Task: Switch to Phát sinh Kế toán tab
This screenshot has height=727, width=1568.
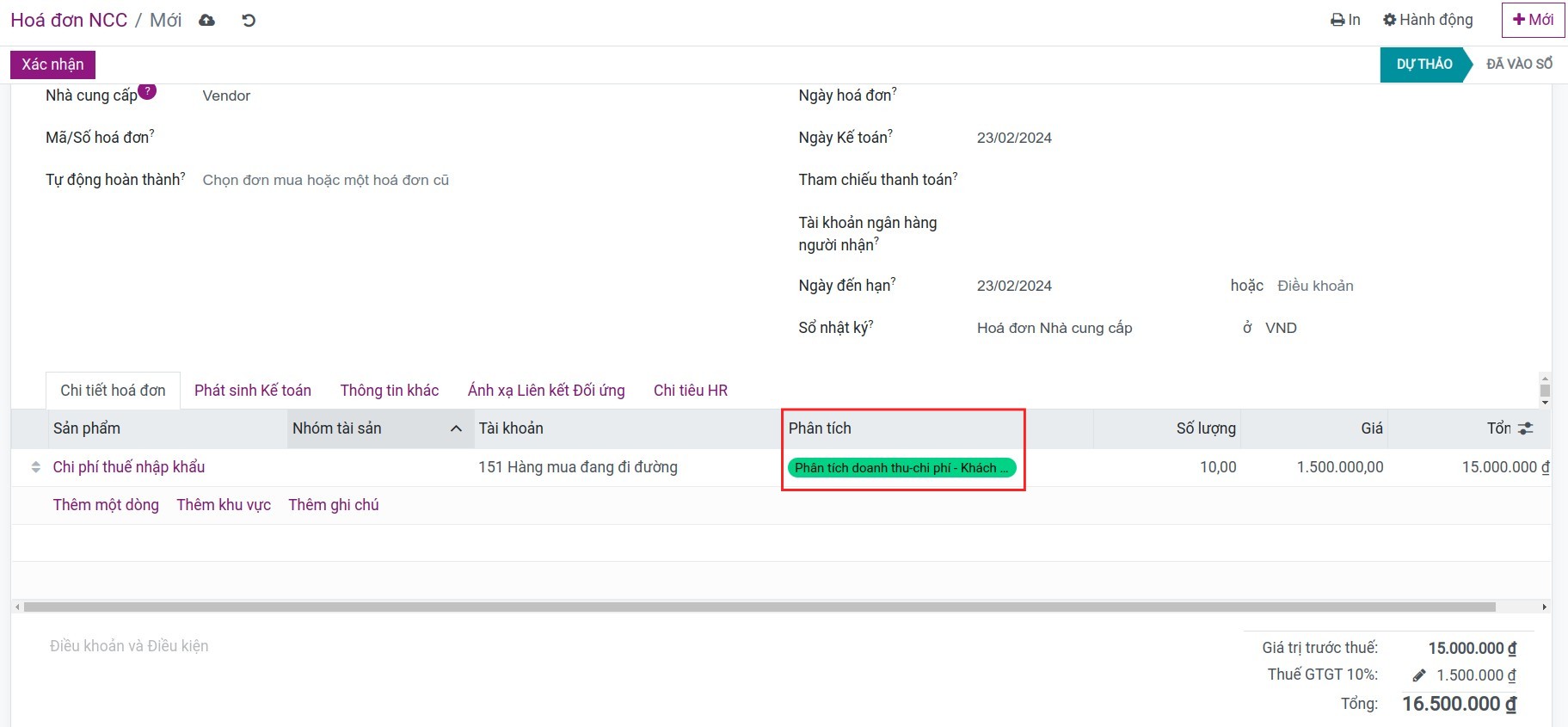Action: click(253, 391)
